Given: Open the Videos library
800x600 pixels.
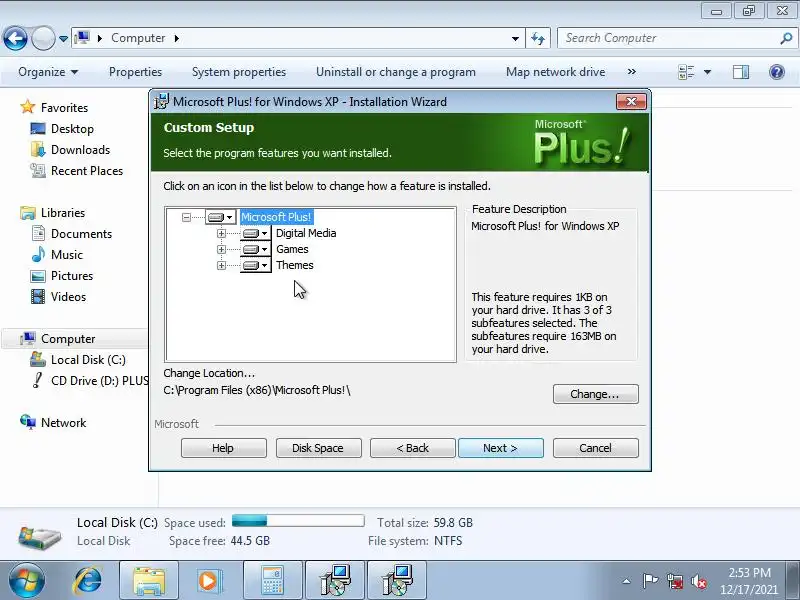Looking at the screenshot, I should pyautogui.click(x=68, y=296).
